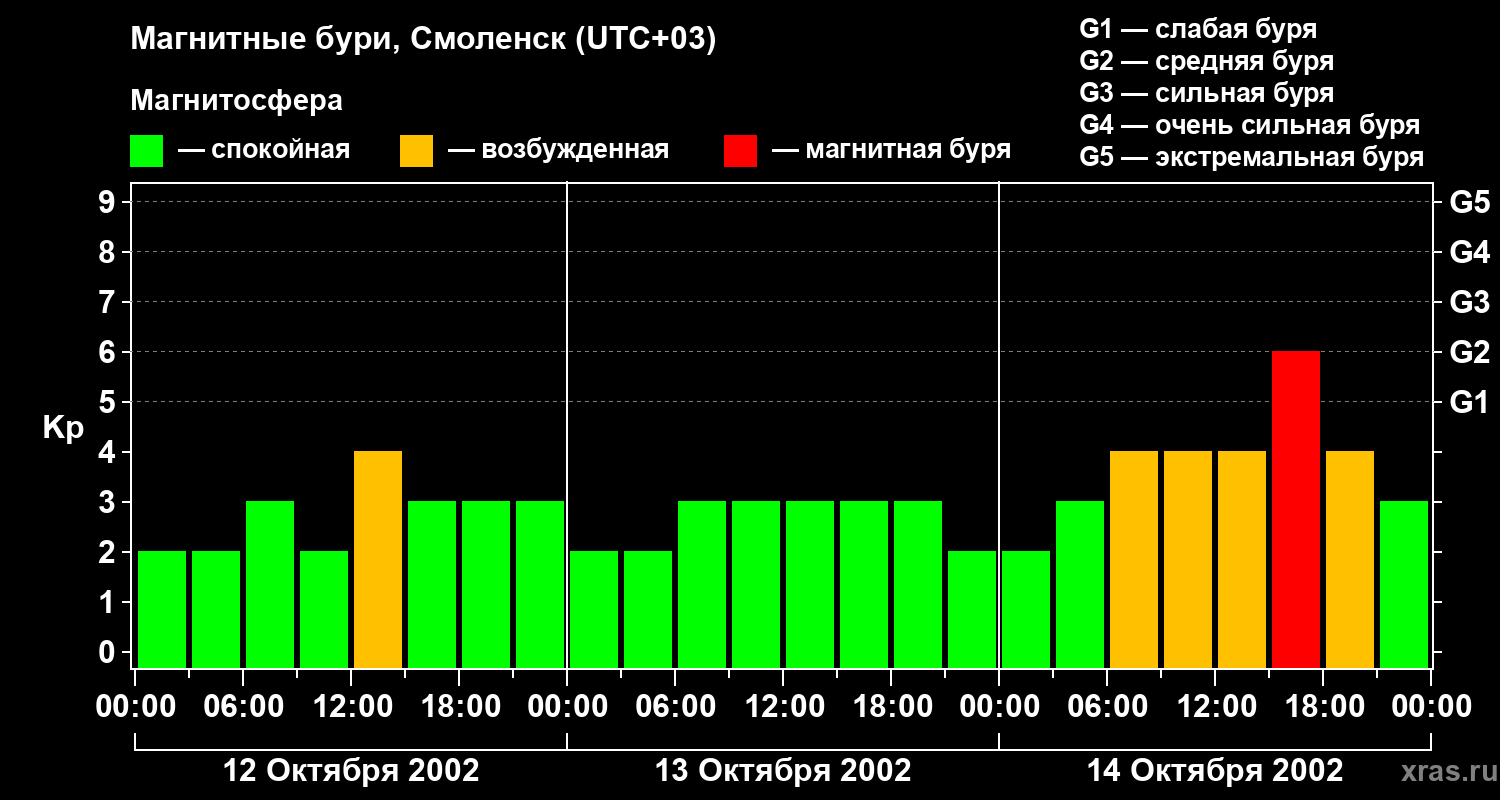Click the right axis label G1
The image size is (1500, 800).
[1469, 402]
